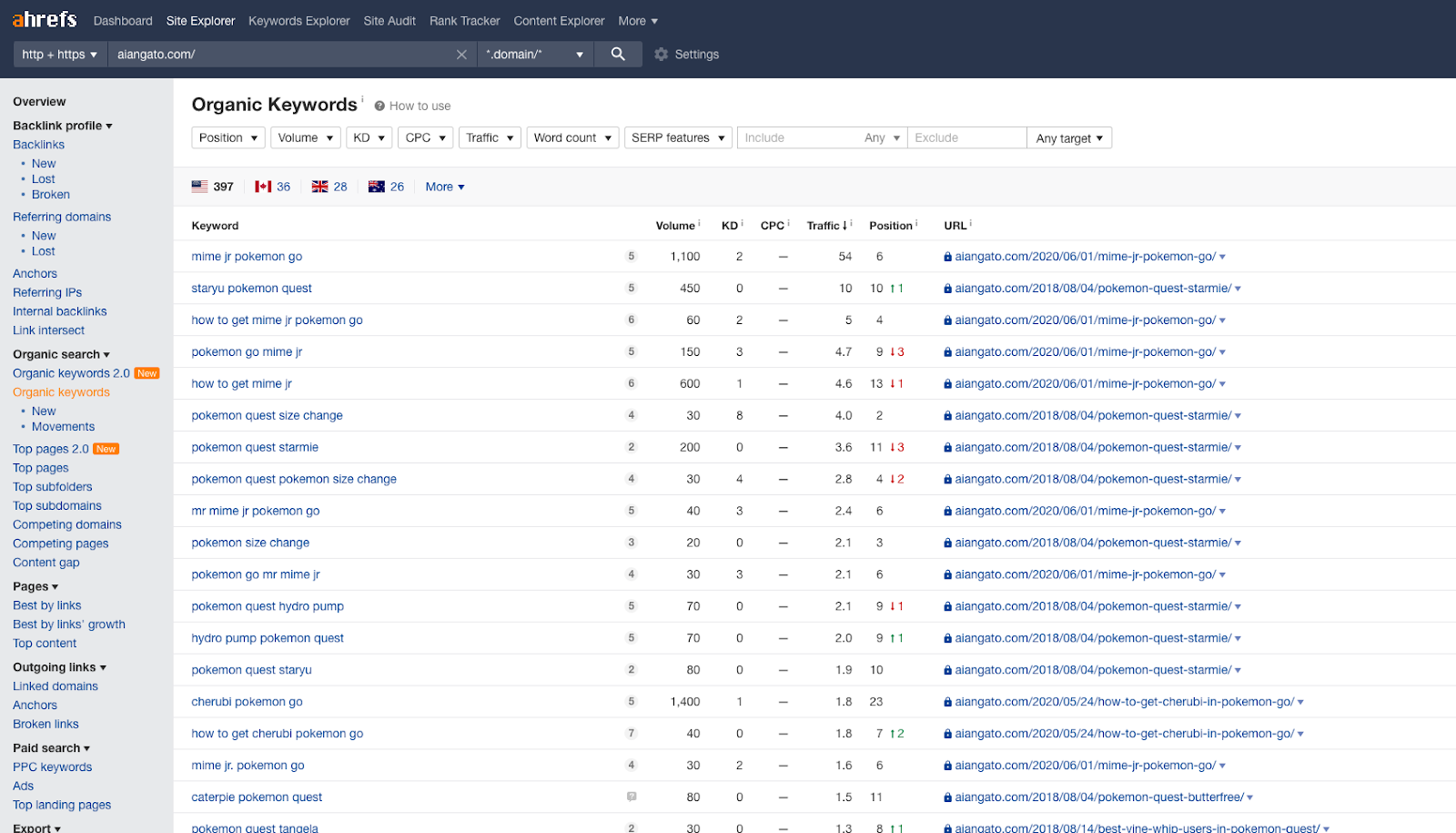The height and width of the screenshot is (833, 1456).
Task: Open the CPC filter dropdown
Action: coord(425,137)
